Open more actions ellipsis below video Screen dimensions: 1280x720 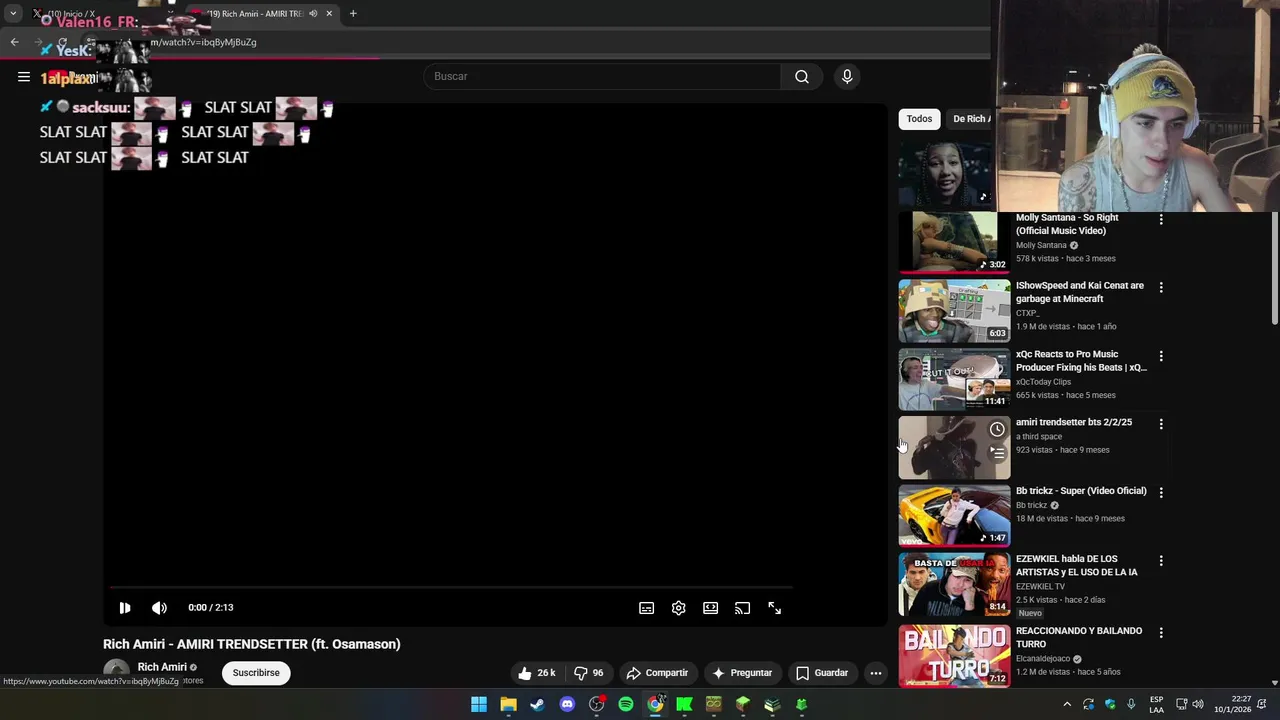876,673
